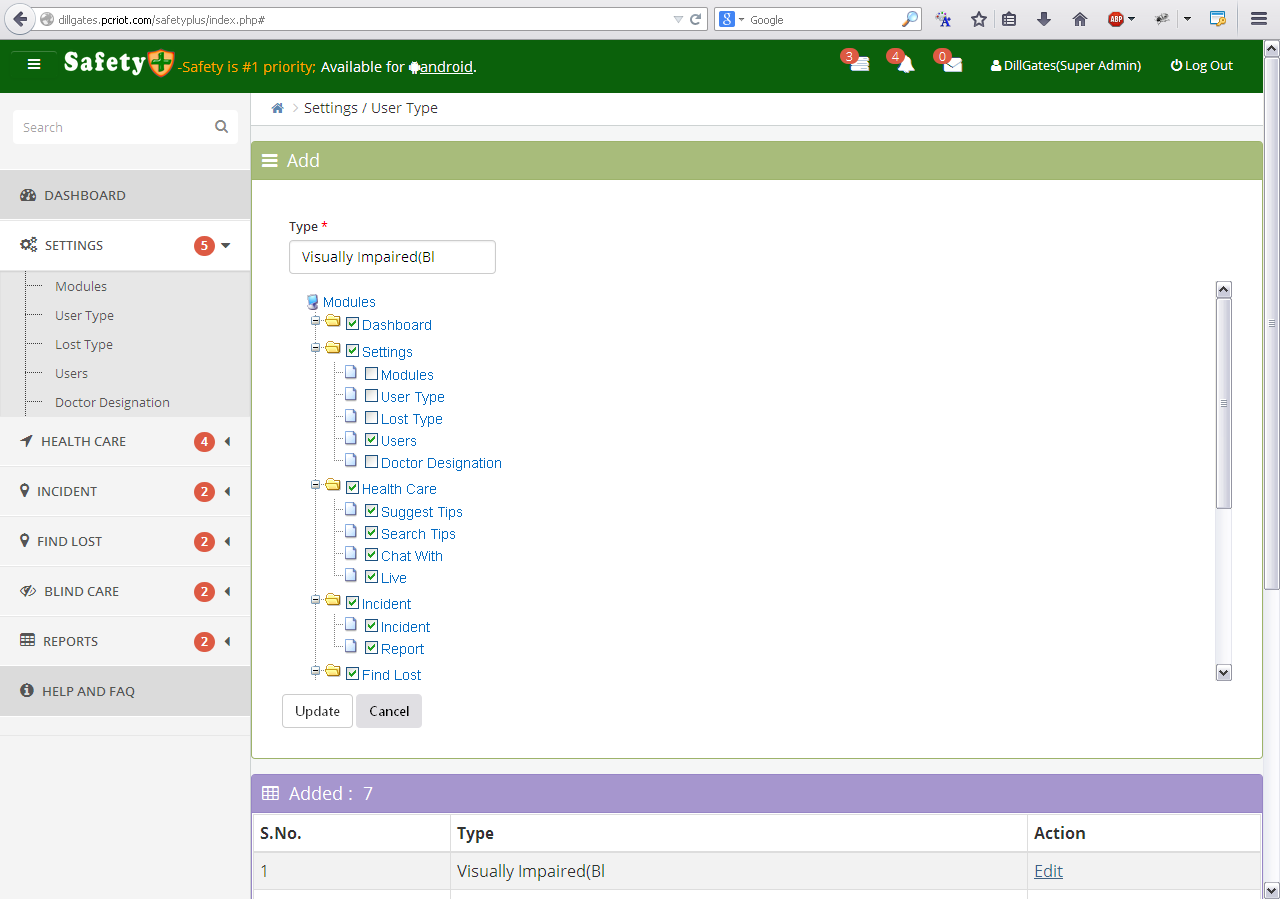Image resolution: width=1280 pixels, height=899 pixels.
Task: Click the Dashboard folder icon in tree
Action: (x=333, y=321)
